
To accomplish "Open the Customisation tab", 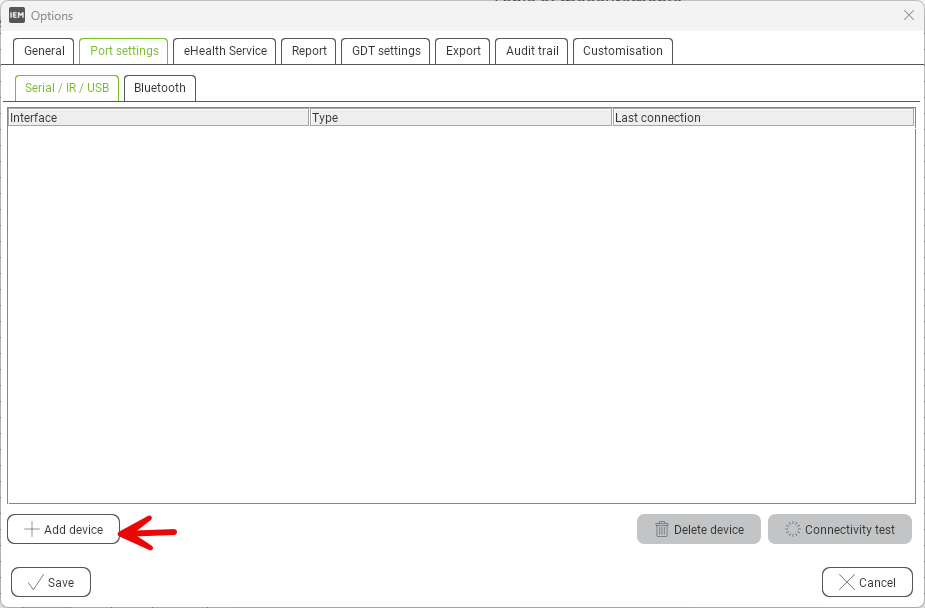I will point(622,51).
